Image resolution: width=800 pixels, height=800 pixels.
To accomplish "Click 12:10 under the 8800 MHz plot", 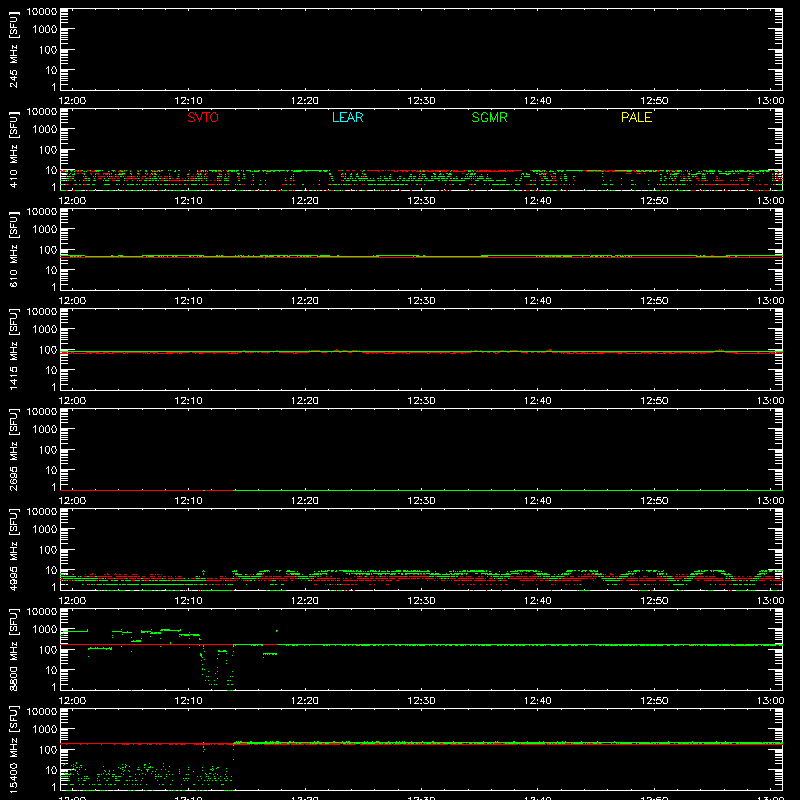I will click(189, 701).
